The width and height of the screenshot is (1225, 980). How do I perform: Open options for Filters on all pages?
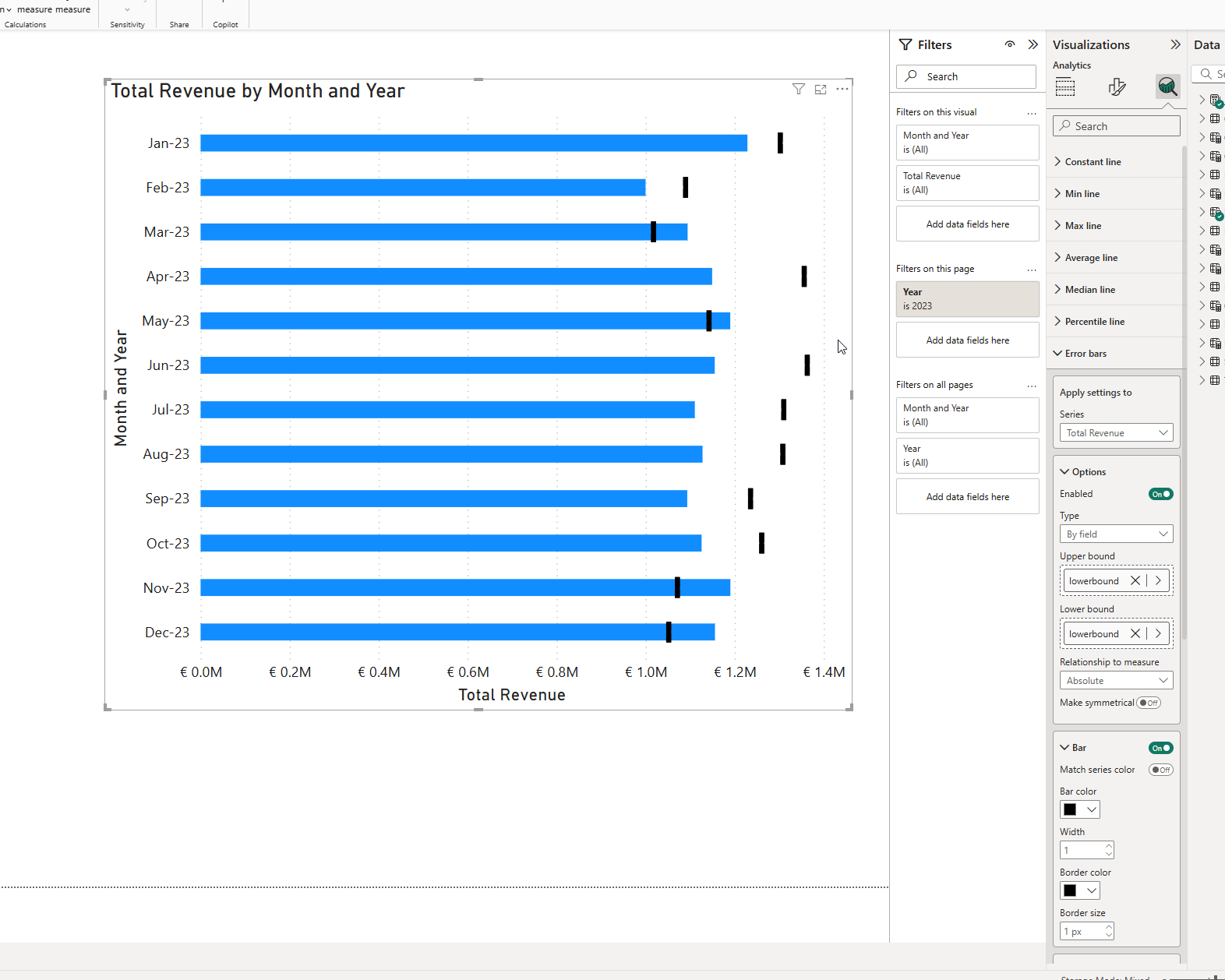(x=1032, y=386)
